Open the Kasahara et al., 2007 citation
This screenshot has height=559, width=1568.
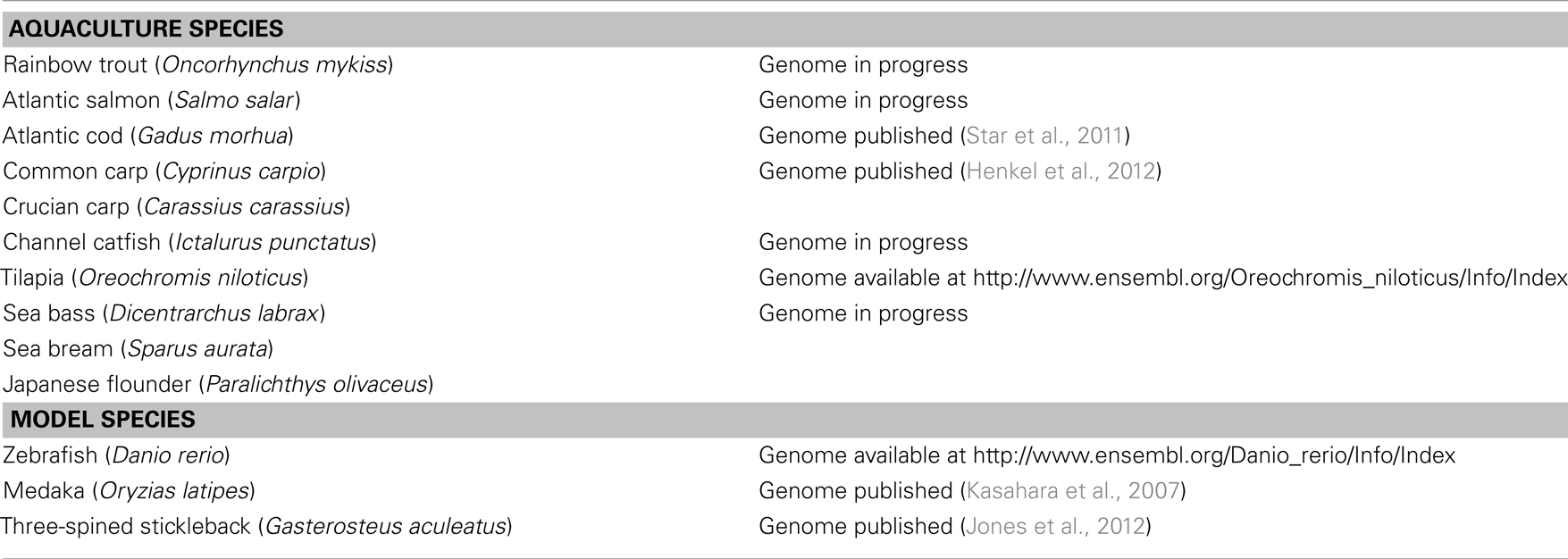coord(1073,491)
